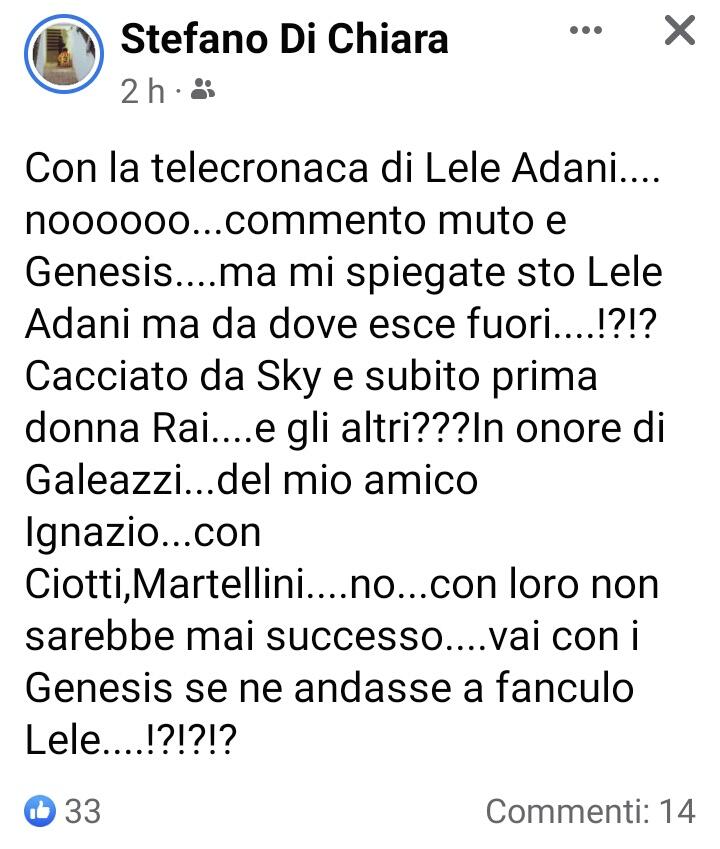The width and height of the screenshot is (720, 849).
Task: Click the first line mentioning telecronaca
Action: (x=343, y=168)
